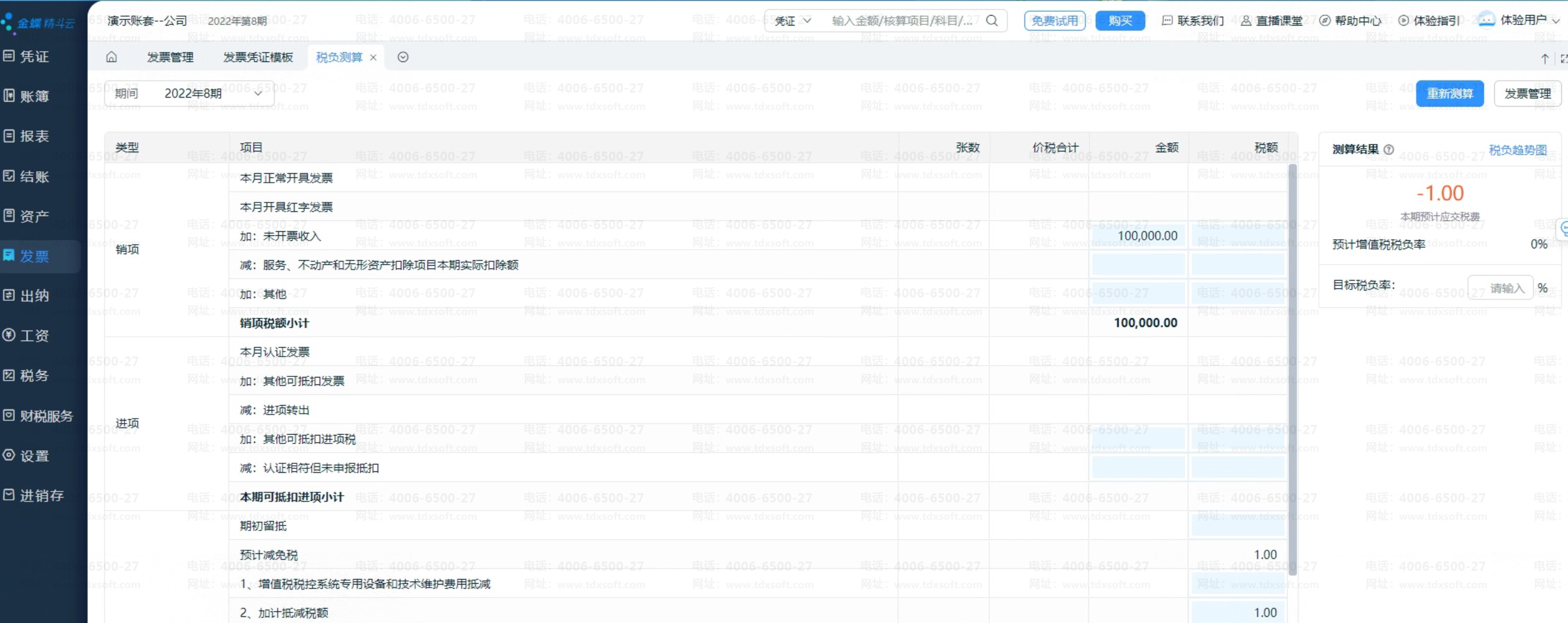
Task: Click the 本月正常开具发票 row label
Action: click(x=286, y=178)
